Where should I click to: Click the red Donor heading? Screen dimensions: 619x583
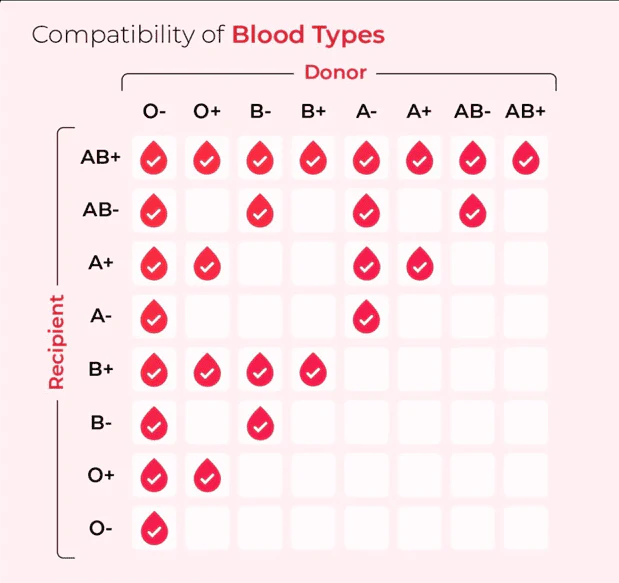pos(335,72)
